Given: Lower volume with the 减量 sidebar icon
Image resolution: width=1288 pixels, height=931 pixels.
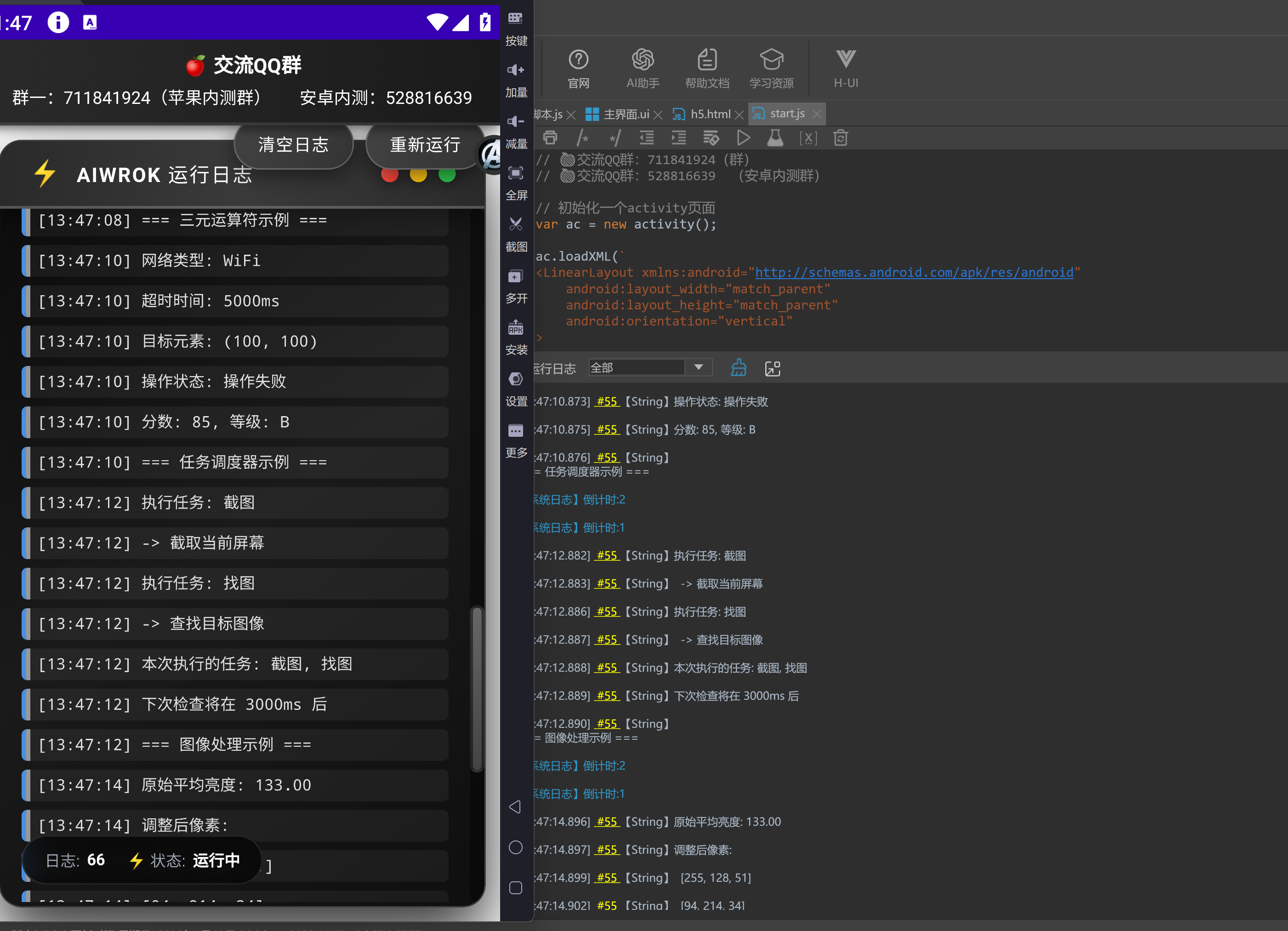Looking at the screenshot, I should point(516,132).
